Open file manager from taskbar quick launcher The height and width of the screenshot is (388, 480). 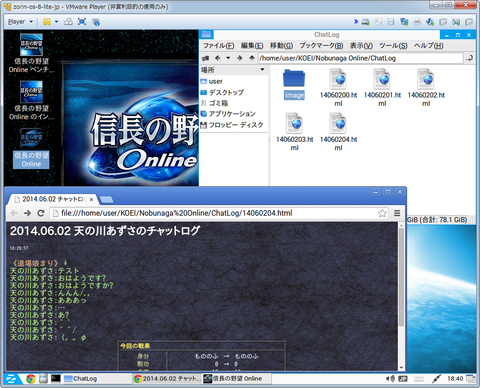[43, 379]
